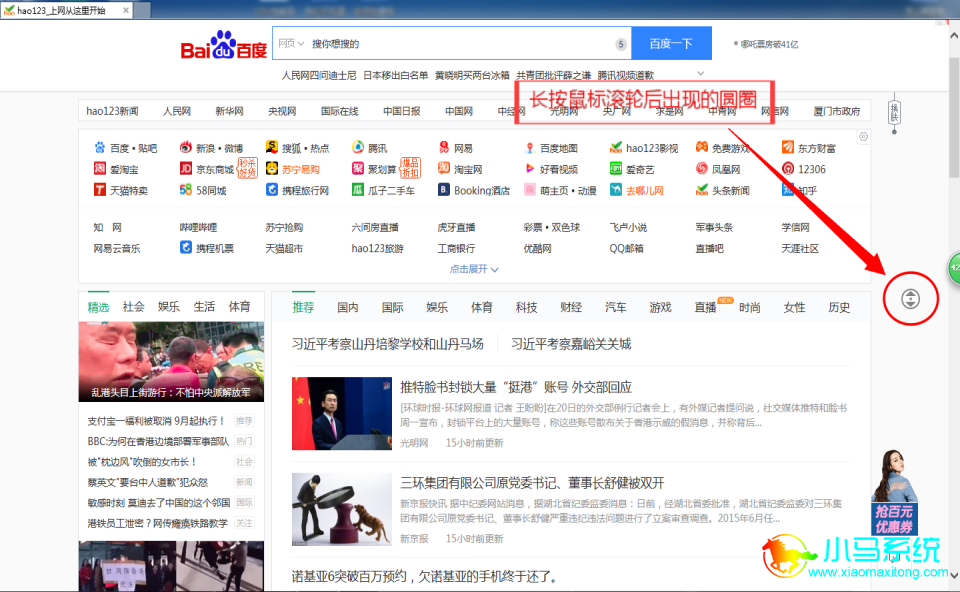Click the hao123 browser tab
The height and width of the screenshot is (592, 960).
pyautogui.click(x=66, y=10)
